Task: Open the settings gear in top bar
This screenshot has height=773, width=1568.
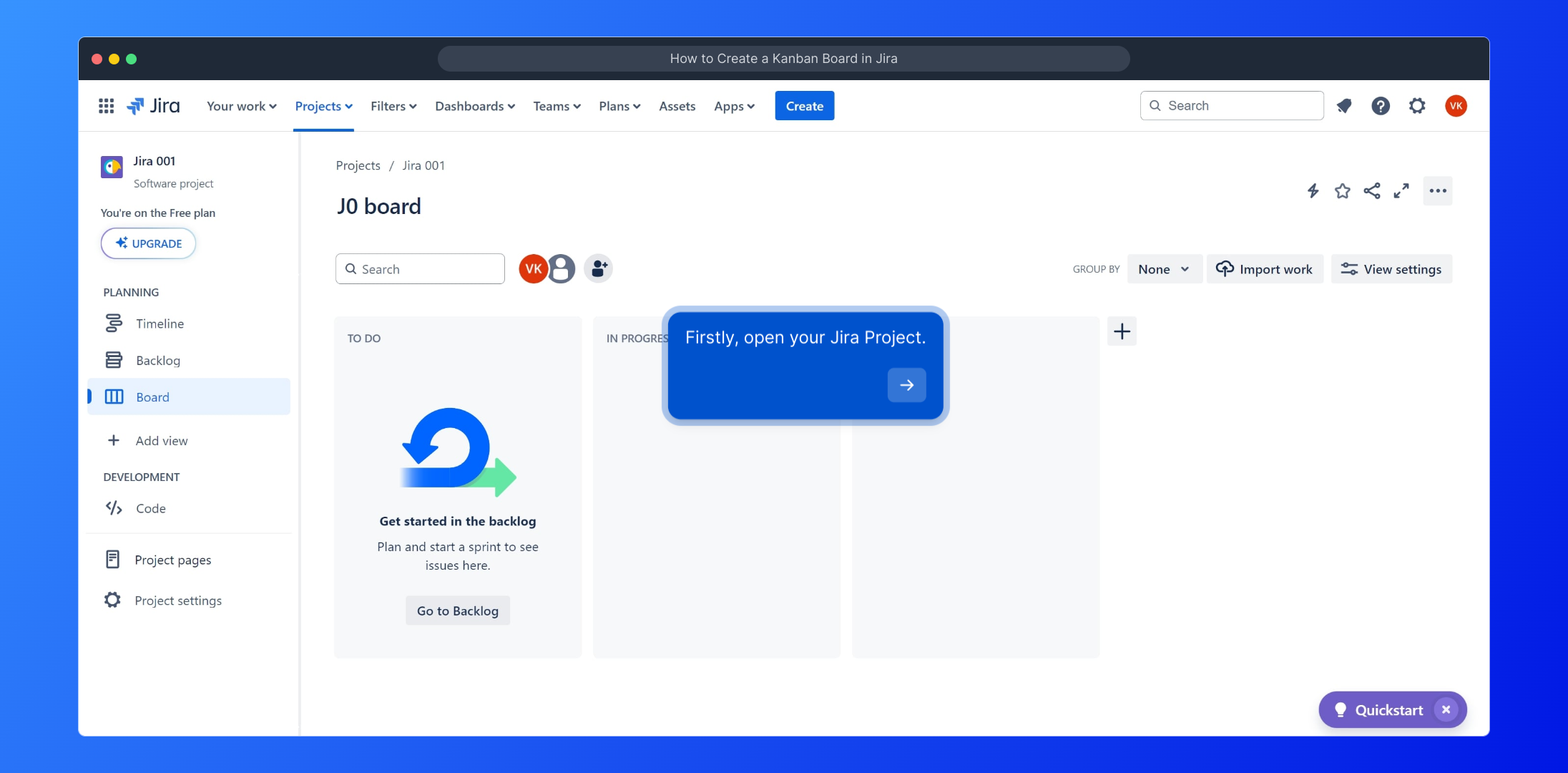Action: click(x=1417, y=106)
